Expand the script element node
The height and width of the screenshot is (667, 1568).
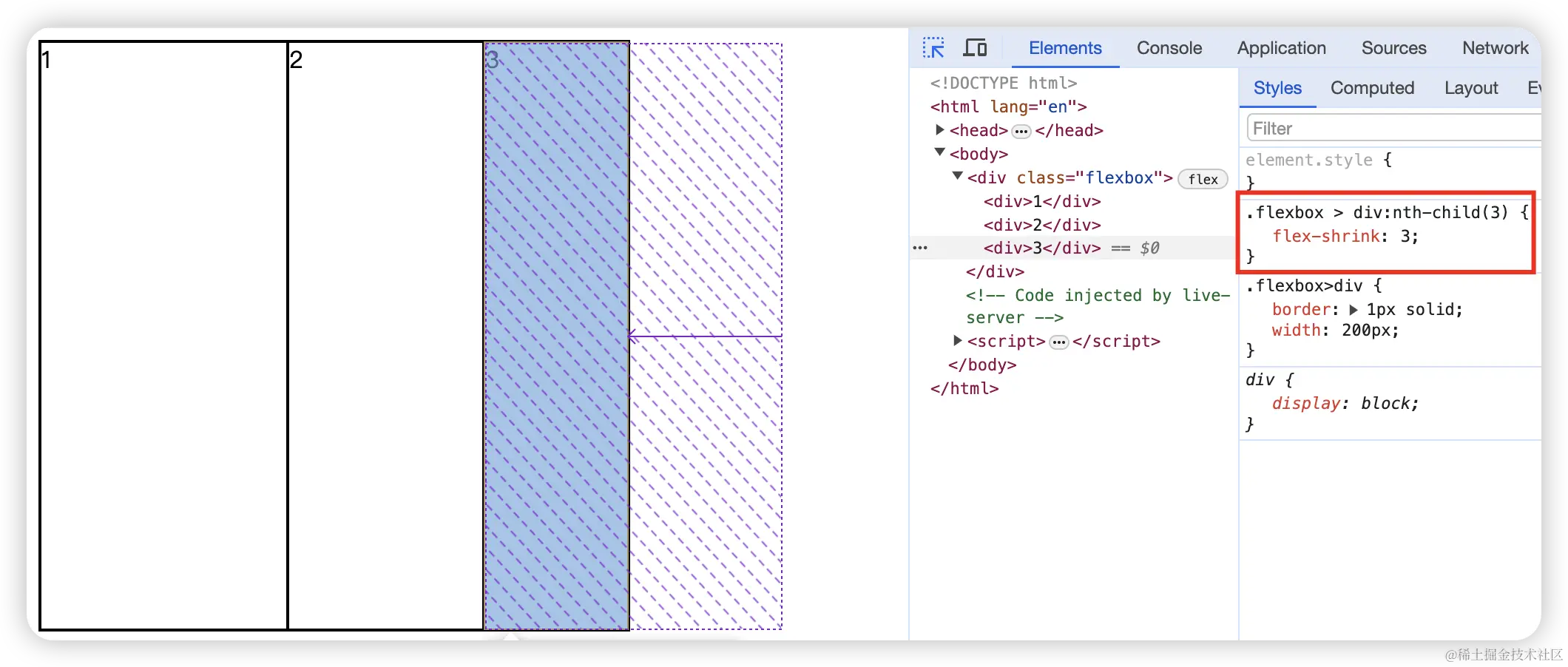(x=957, y=341)
